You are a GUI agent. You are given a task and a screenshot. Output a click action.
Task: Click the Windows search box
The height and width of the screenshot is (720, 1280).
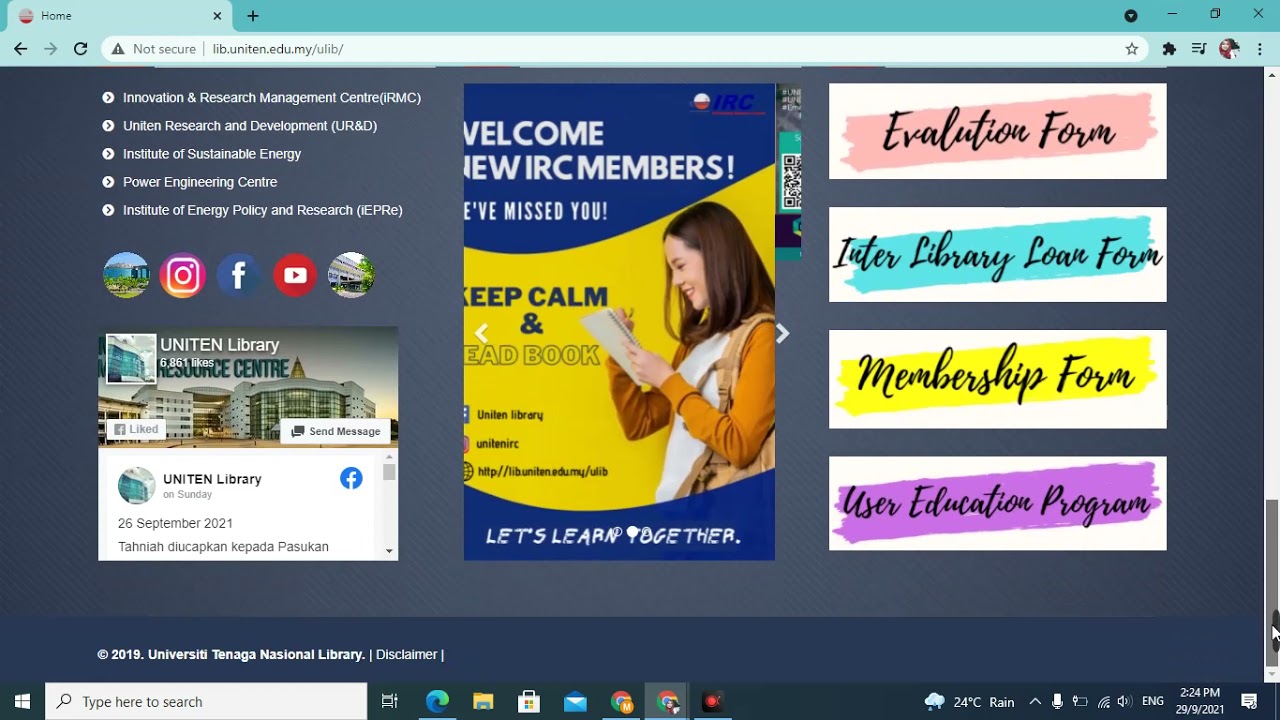point(206,701)
